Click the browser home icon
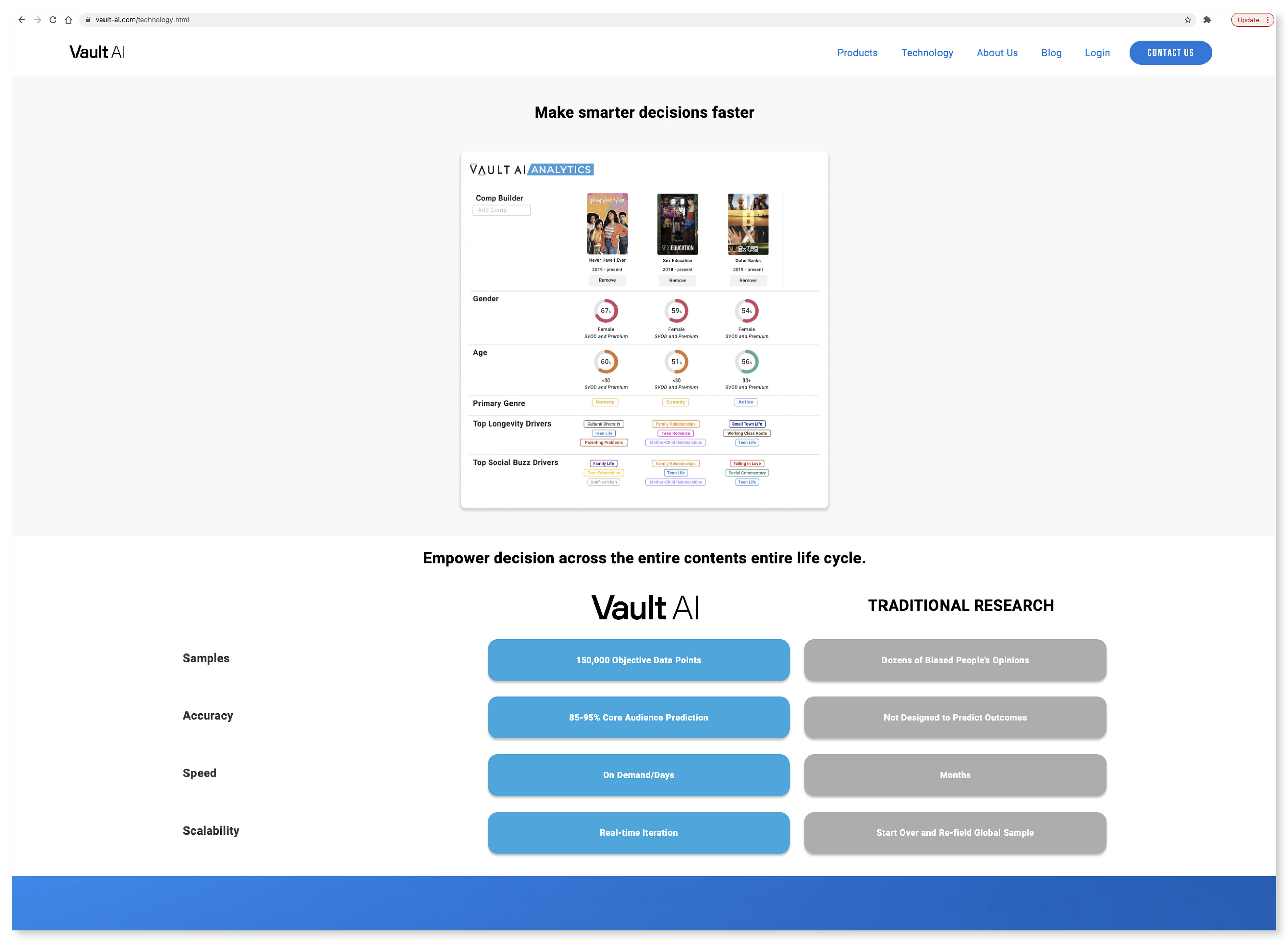 (68, 20)
